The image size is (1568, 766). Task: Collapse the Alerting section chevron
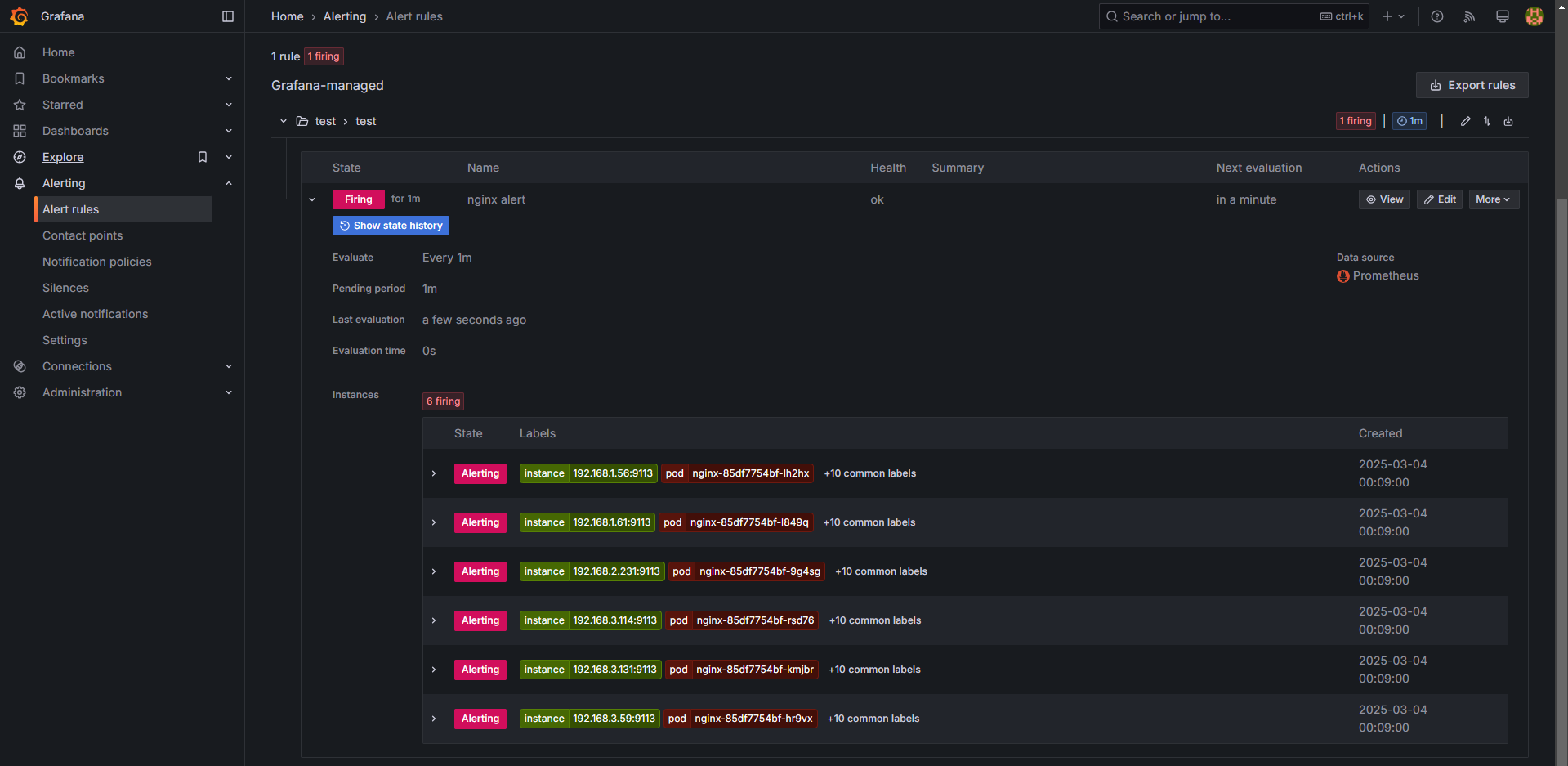229,183
